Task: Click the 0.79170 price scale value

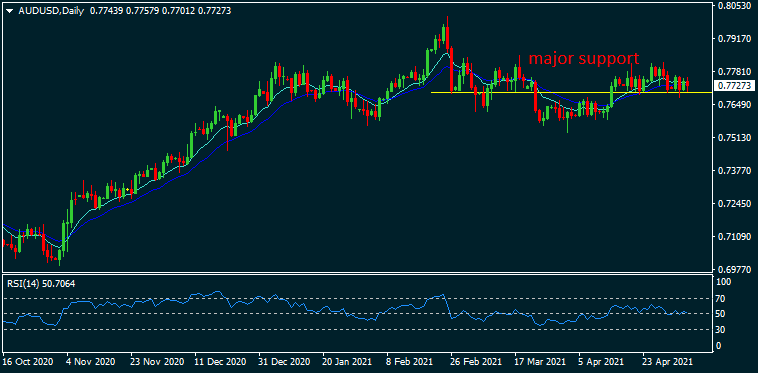Action: 734,39
